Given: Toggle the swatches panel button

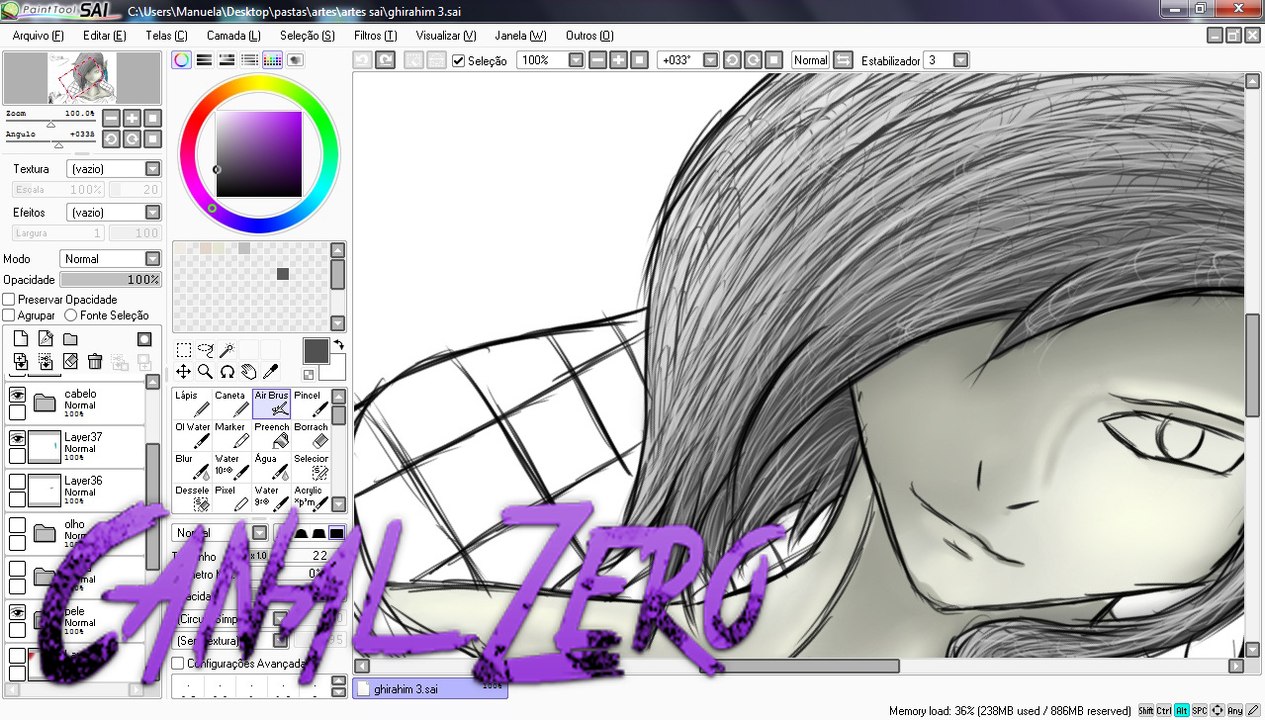Looking at the screenshot, I should pos(272,60).
